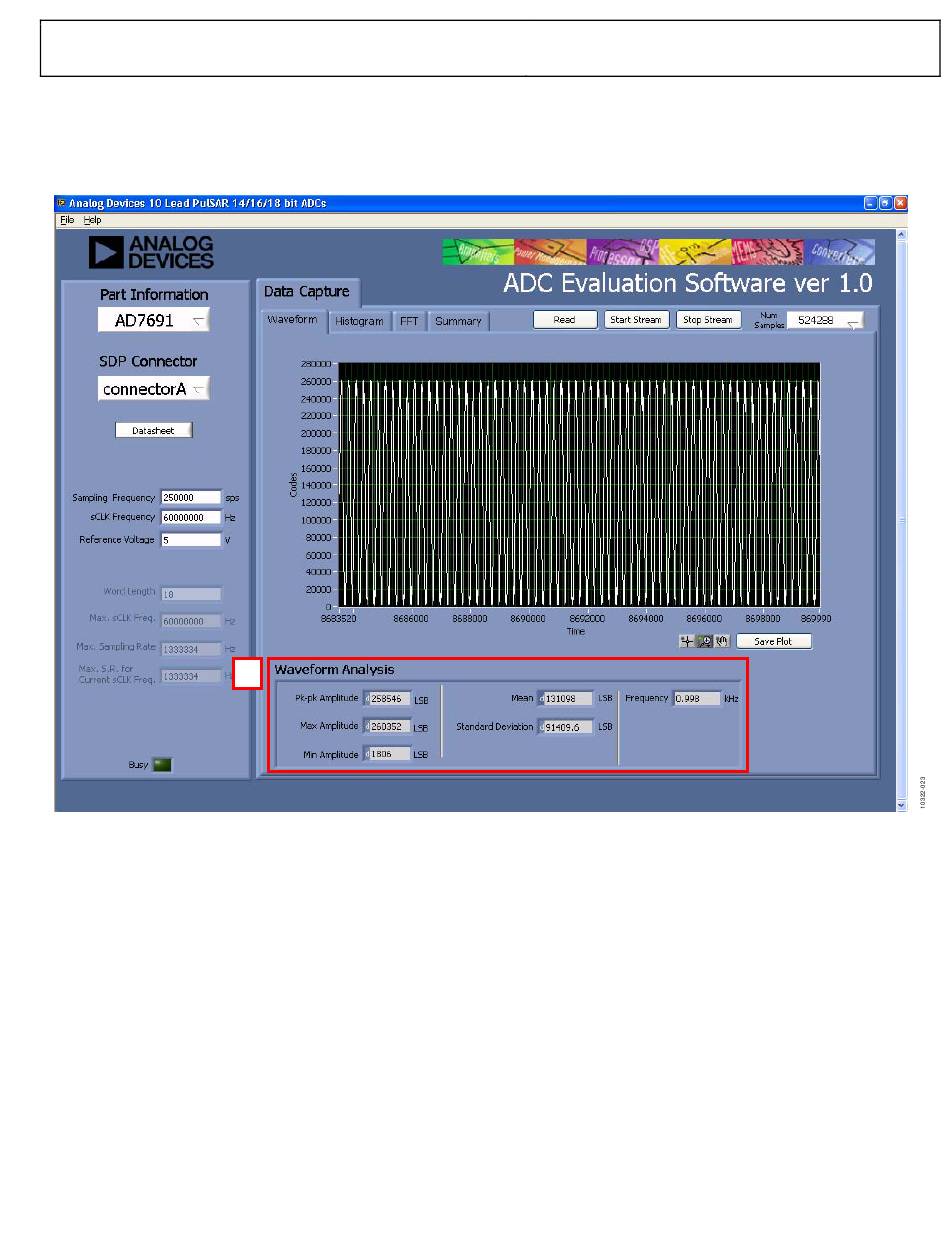Click the Busy indicator LED

tap(161, 765)
